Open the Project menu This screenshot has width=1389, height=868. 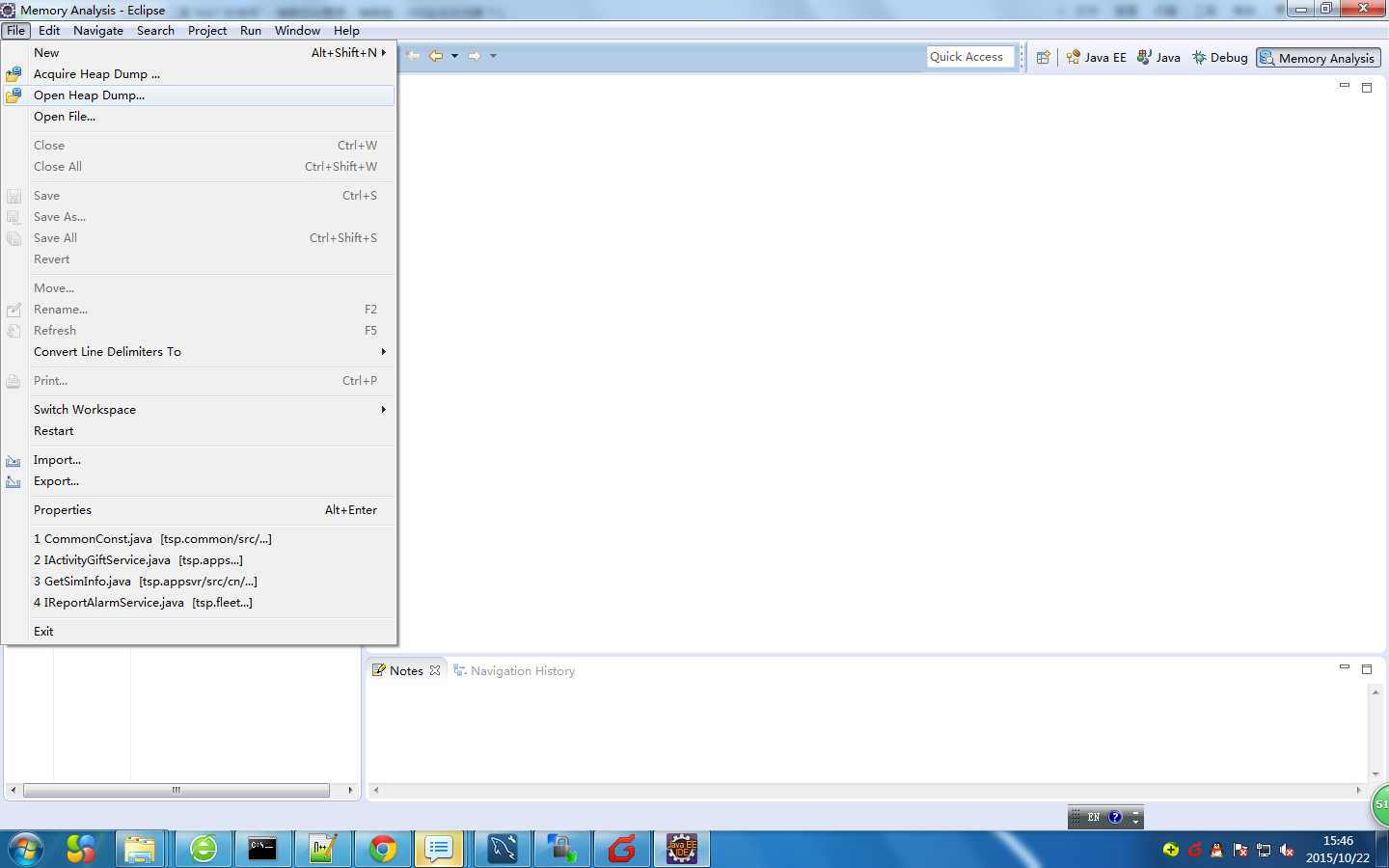(x=207, y=31)
